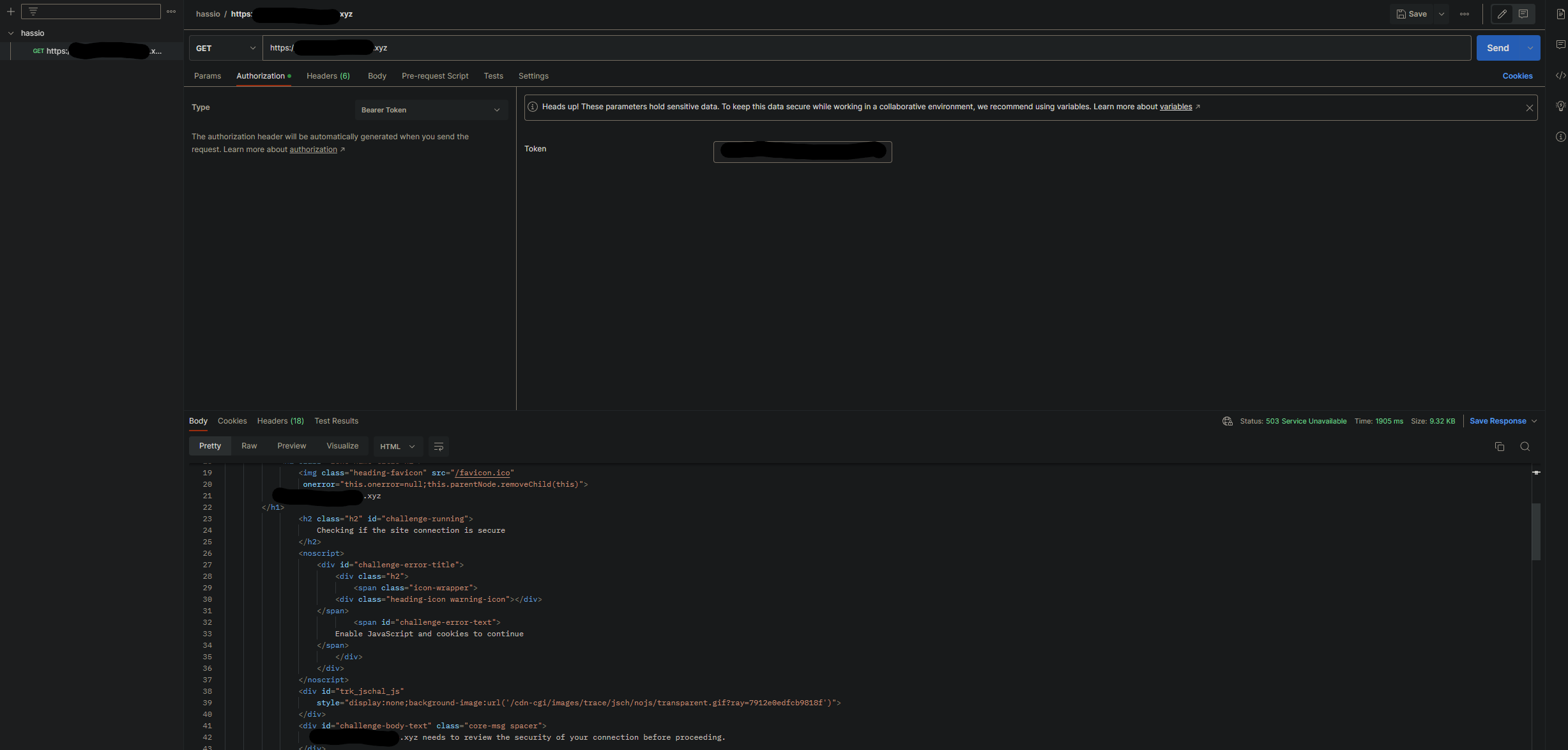The height and width of the screenshot is (750, 1568).
Task: Switch to the Raw response view
Action: pyautogui.click(x=249, y=445)
